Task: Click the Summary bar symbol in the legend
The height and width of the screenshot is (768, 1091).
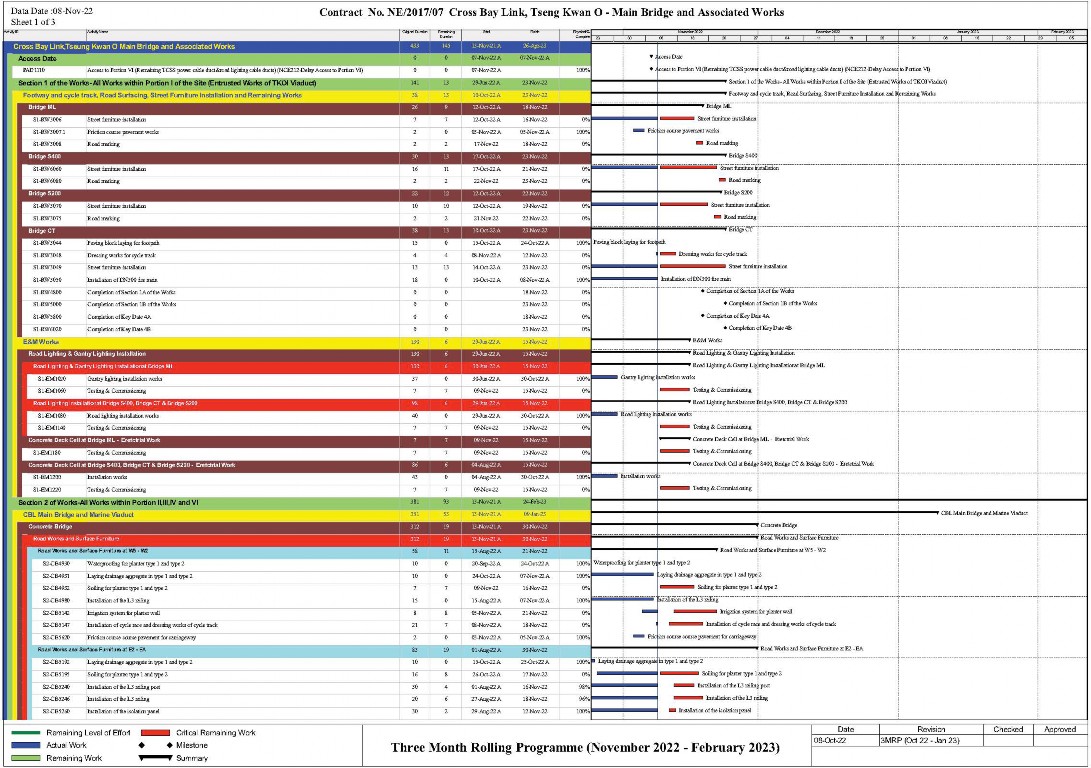Action: coord(155,758)
